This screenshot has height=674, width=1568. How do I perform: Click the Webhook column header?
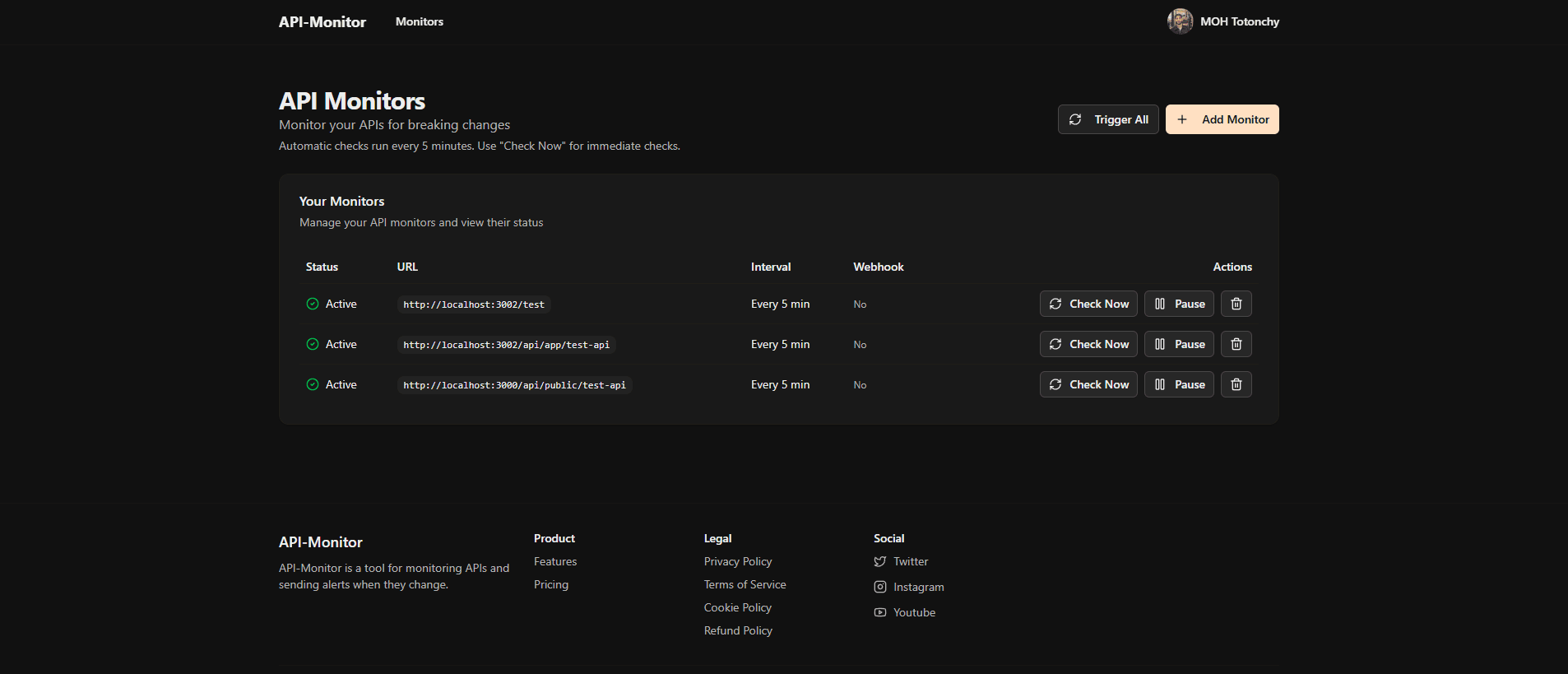879,267
